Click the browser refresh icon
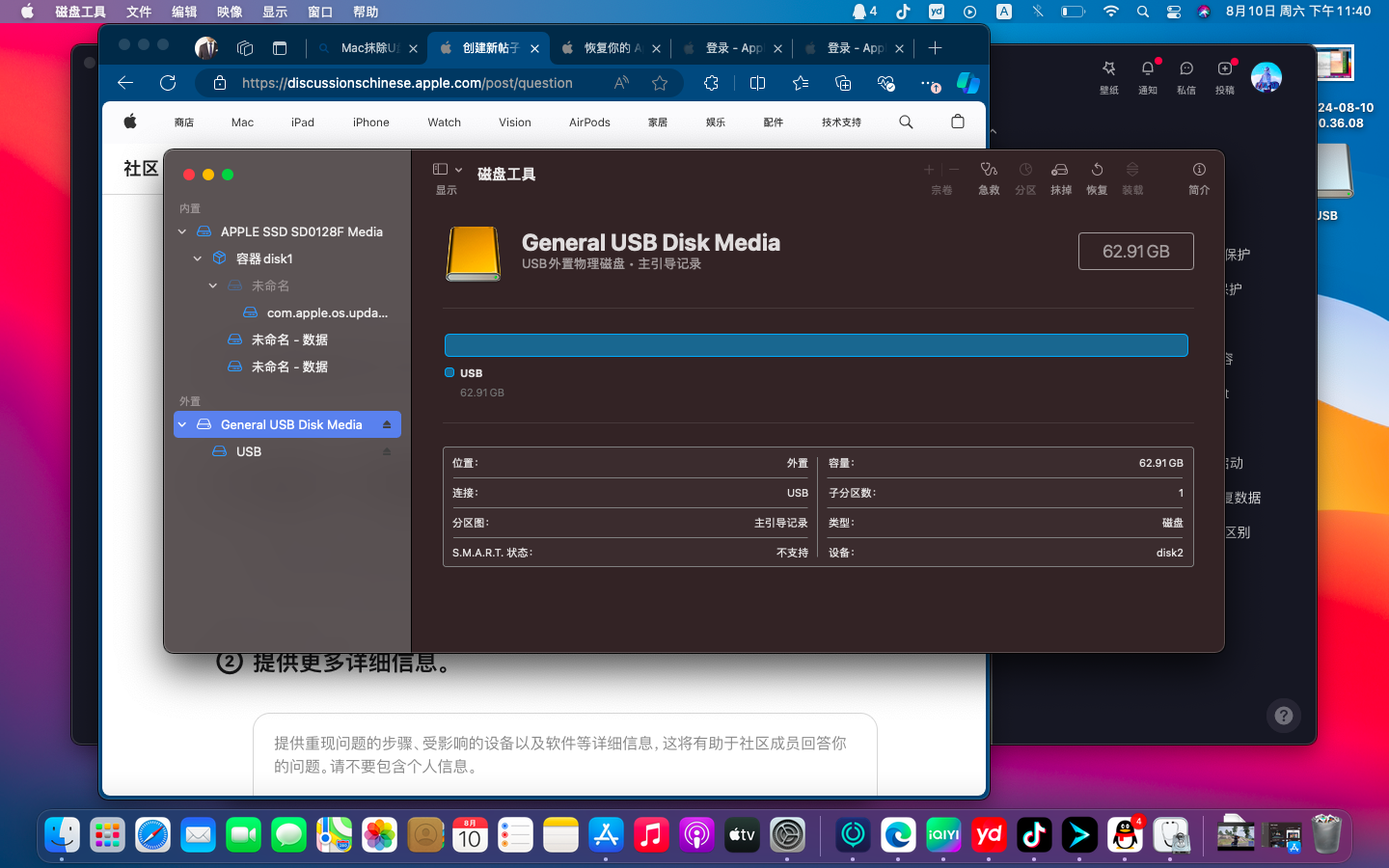Viewport: 1389px width, 868px height. [x=168, y=83]
